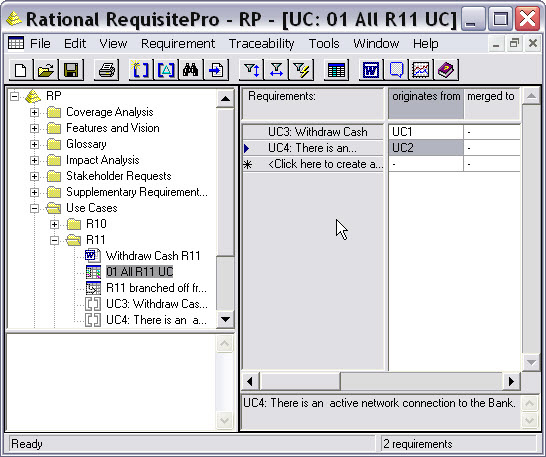The image size is (546, 457).
Task: Open the Traceability menu
Action: [x=262, y=44]
